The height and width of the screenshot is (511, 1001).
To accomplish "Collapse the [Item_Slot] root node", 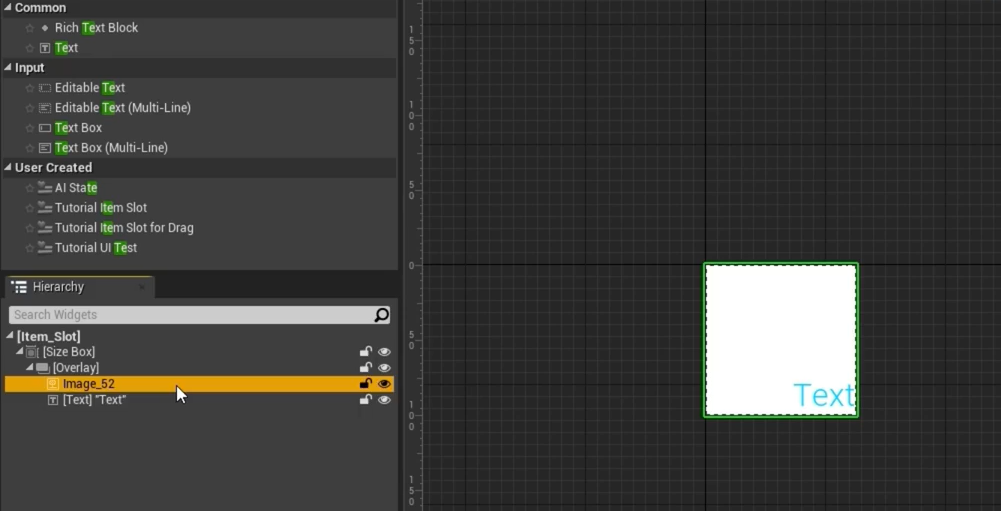I will 10,336.
